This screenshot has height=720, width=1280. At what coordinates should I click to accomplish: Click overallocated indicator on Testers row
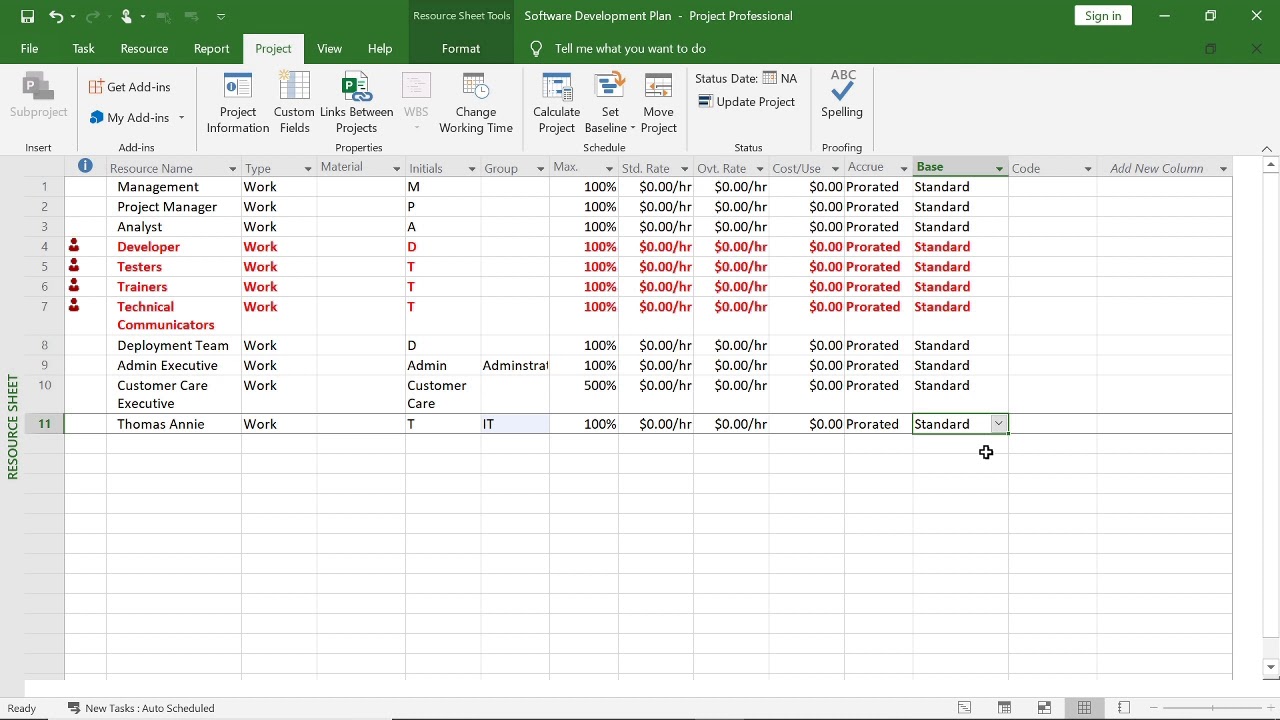tap(74, 266)
